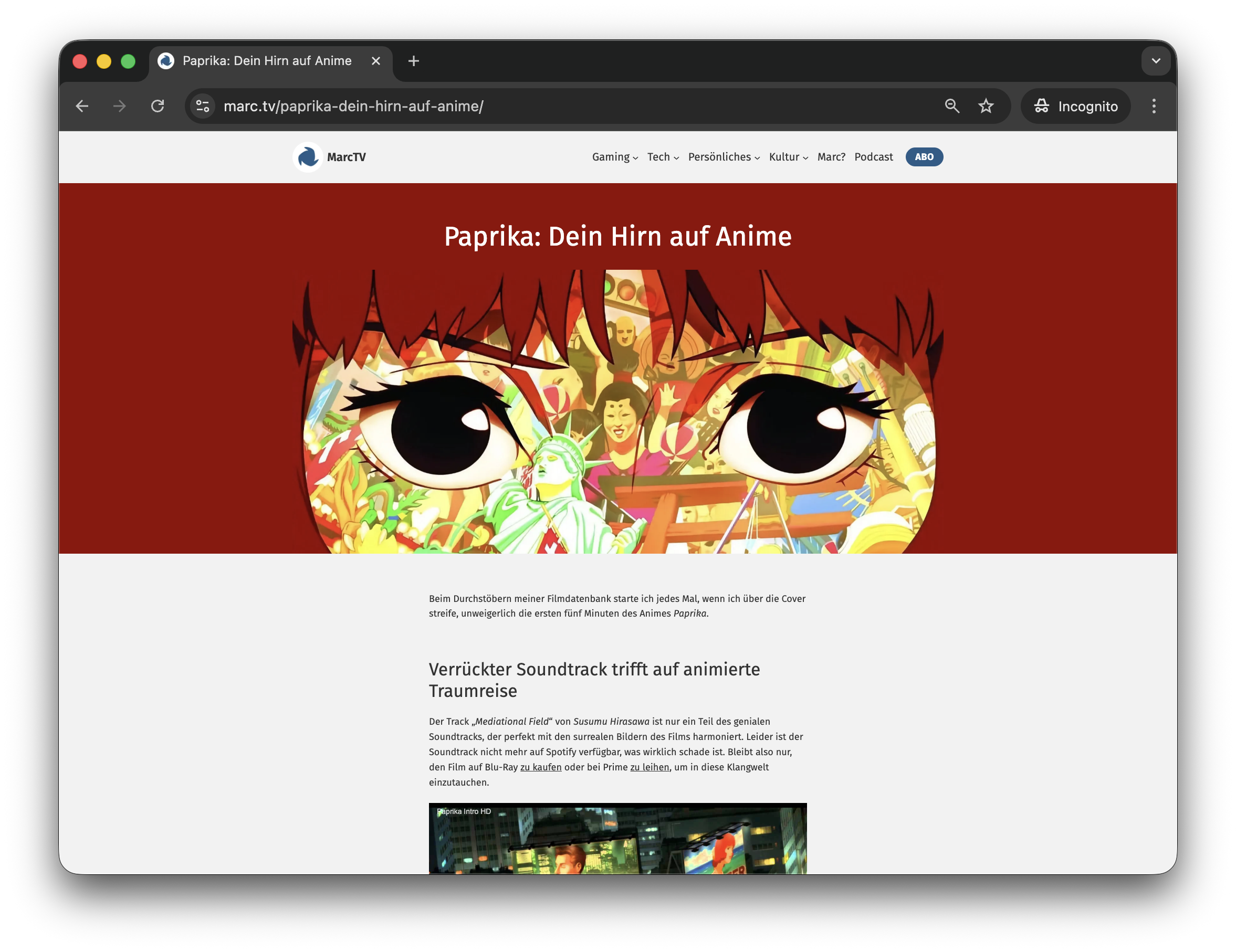Expand the tab search chevron
Viewport: 1236px width, 952px height.
tap(1156, 61)
